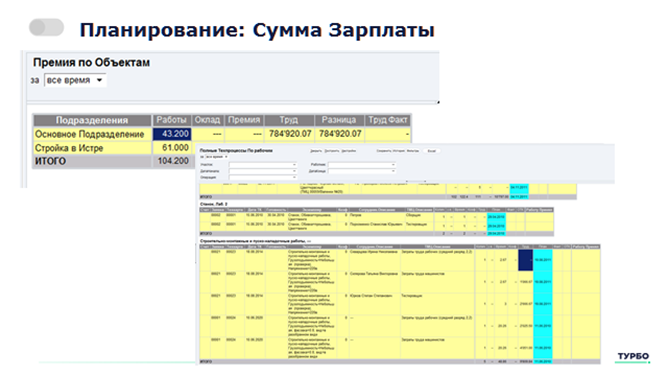668x376 pixels.
Task: Click the 784'920.07 value under Разница
Action: click(340, 134)
